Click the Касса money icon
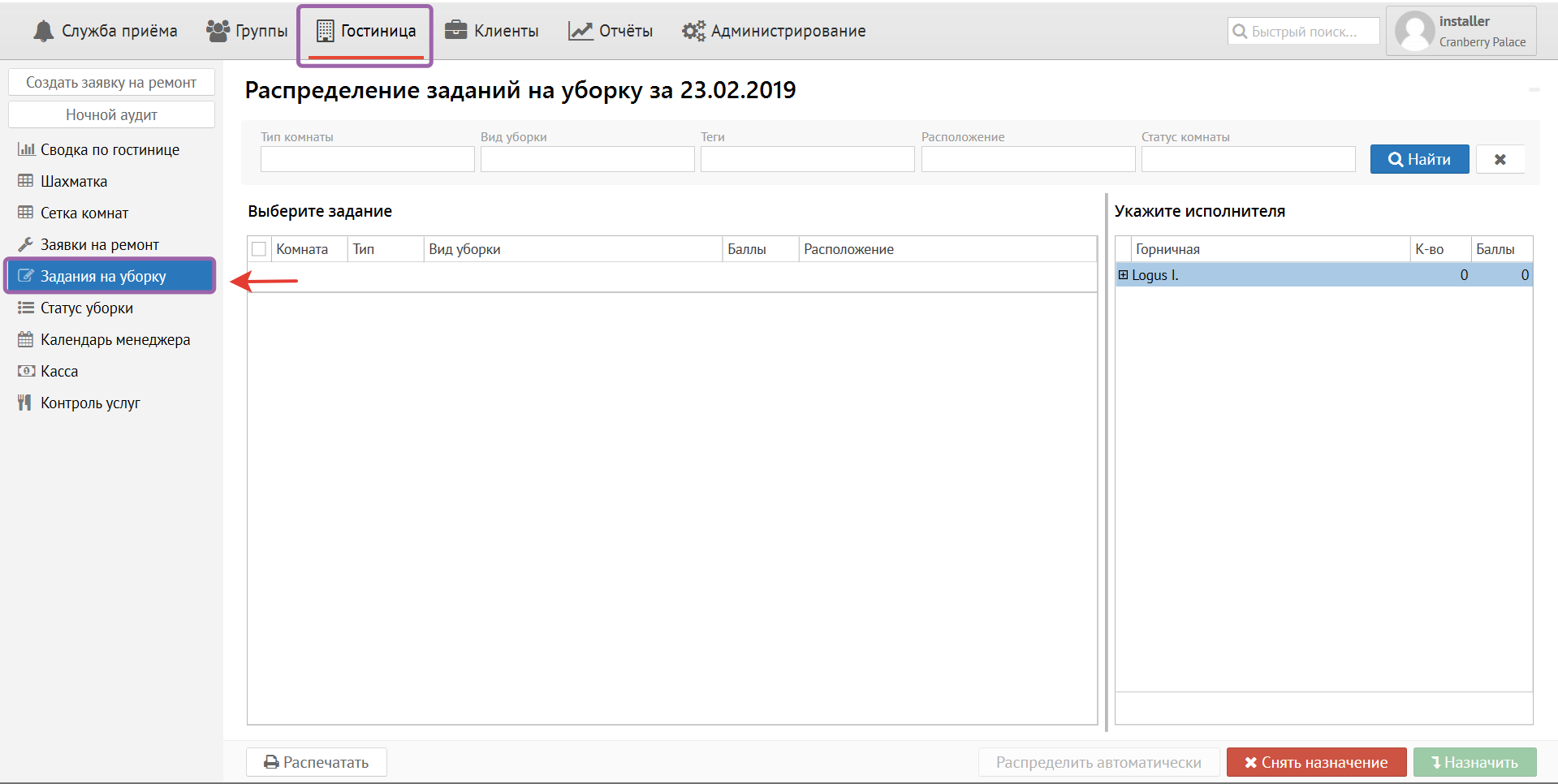Image resolution: width=1558 pixels, height=784 pixels. point(25,371)
